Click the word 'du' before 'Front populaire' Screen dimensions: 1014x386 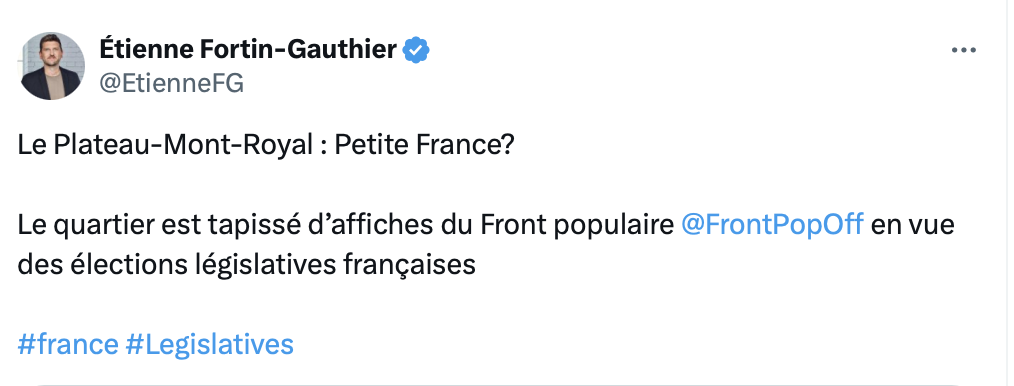point(456,224)
